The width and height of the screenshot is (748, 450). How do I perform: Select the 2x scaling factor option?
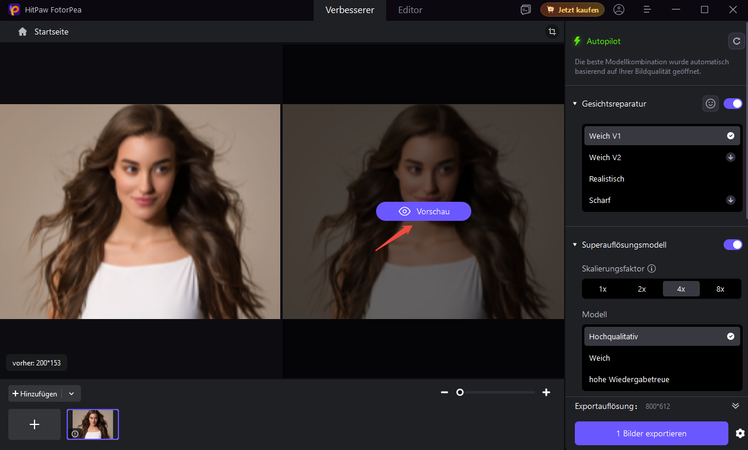pyautogui.click(x=642, y=288)
